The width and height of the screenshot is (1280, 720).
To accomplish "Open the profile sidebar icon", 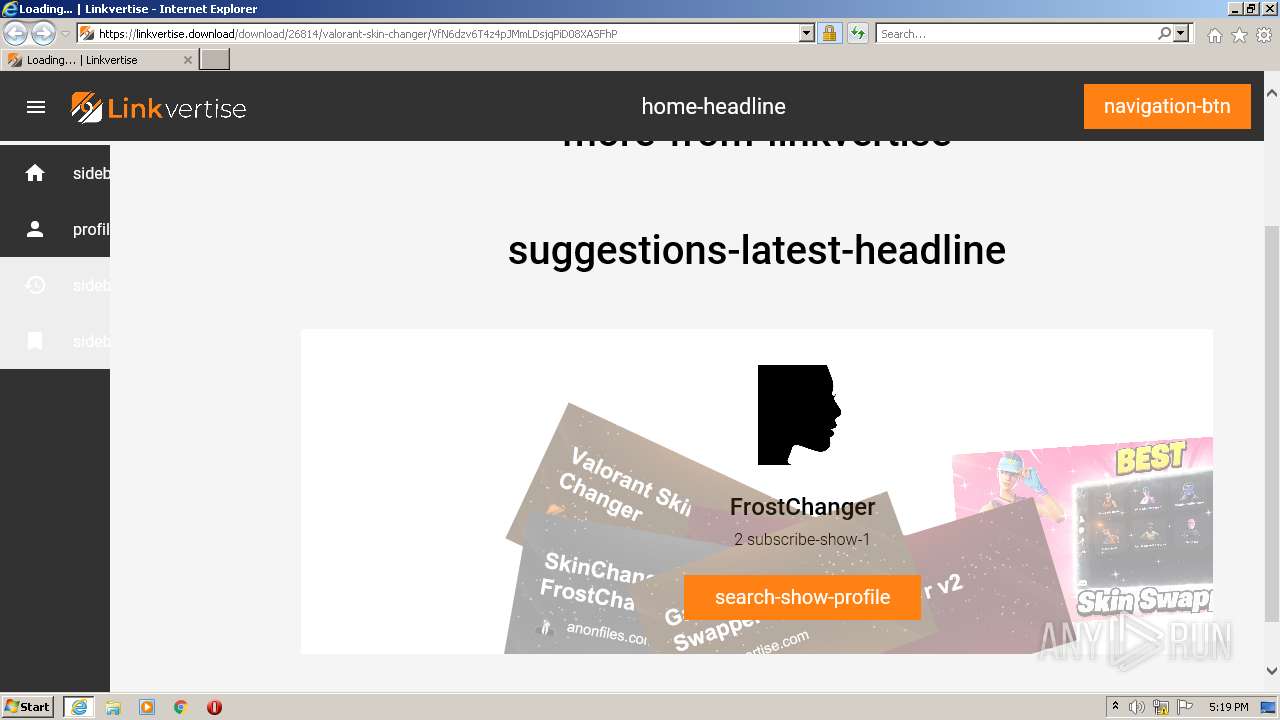I will pyautogui.click(x=35, y=229).
